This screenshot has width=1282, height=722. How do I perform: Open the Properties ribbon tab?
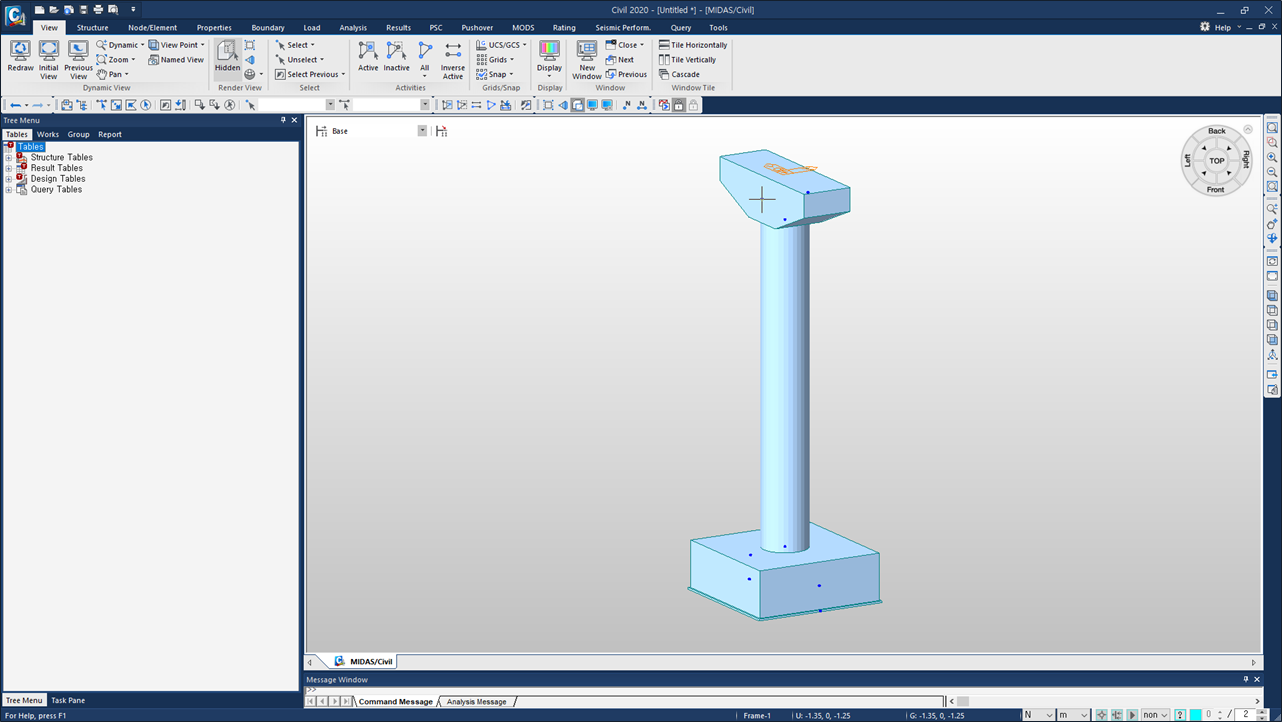(214, 28)
